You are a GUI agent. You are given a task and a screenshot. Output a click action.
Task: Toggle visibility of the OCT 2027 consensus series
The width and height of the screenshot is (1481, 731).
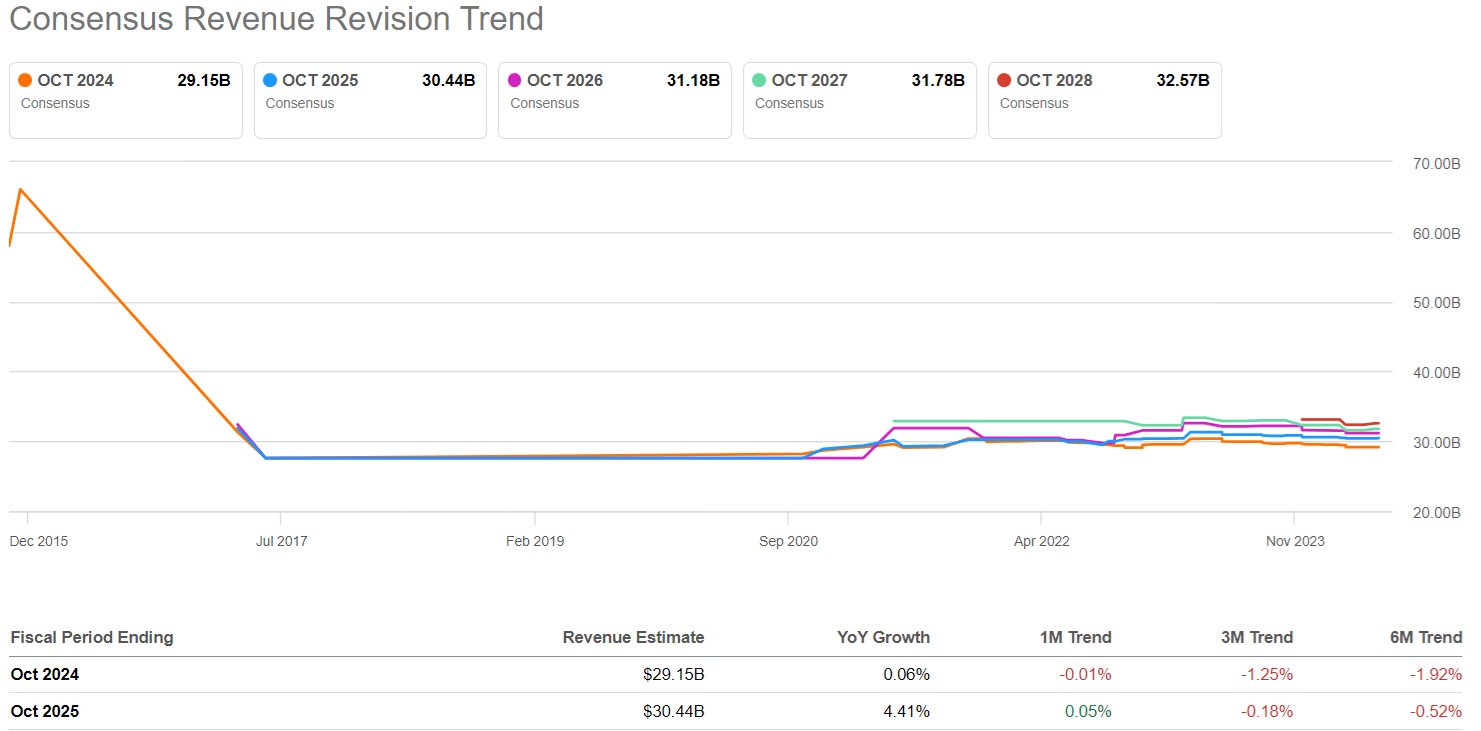click(859, 100)
